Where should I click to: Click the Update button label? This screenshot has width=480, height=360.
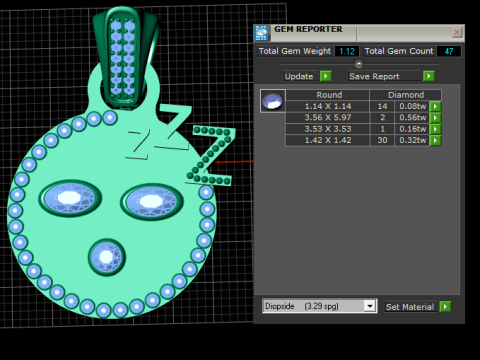pyautogui.click(x=299, y=76)
